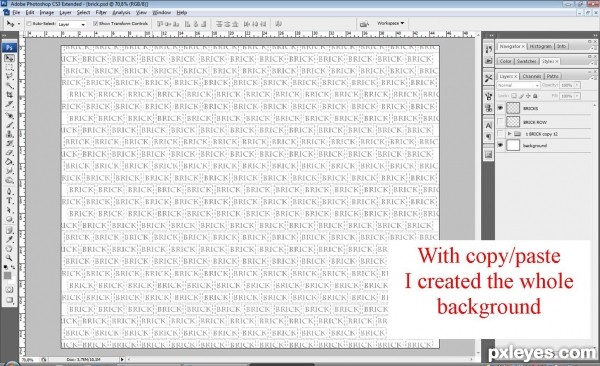The image size is (600, 366).
Task: Select the Magic Wand tool
Action: 9,86
